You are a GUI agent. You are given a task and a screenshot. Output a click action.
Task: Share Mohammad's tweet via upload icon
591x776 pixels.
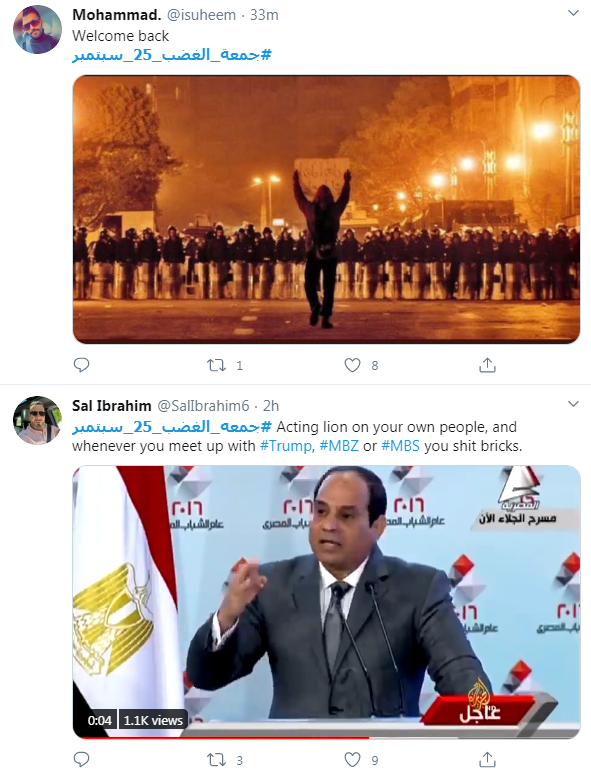pyautogui.click(x=488, y=365)
